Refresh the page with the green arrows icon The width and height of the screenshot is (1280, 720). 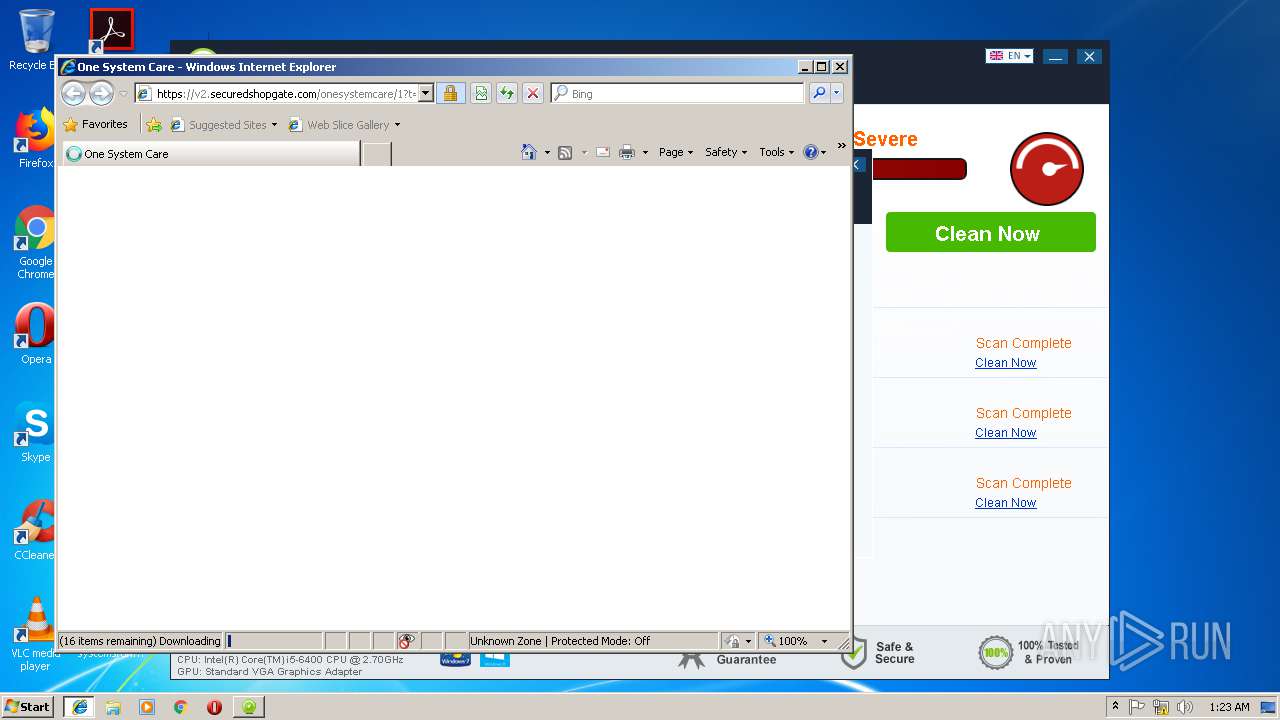click(507, 93)
